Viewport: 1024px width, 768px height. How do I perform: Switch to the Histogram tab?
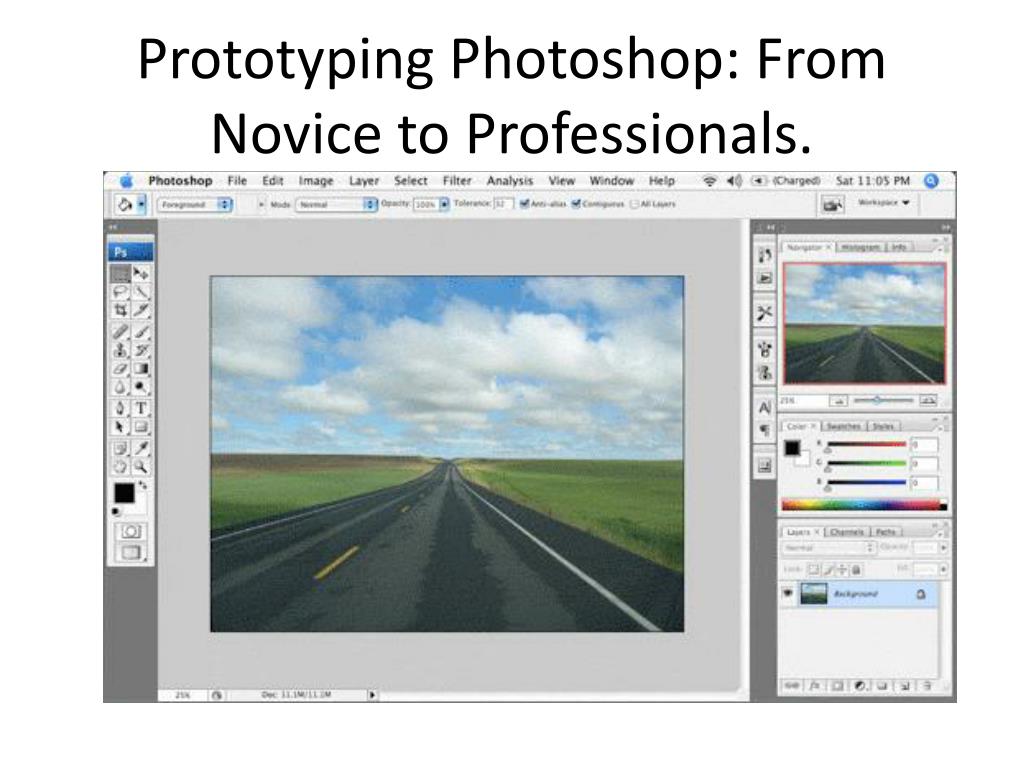pos(861,247)
